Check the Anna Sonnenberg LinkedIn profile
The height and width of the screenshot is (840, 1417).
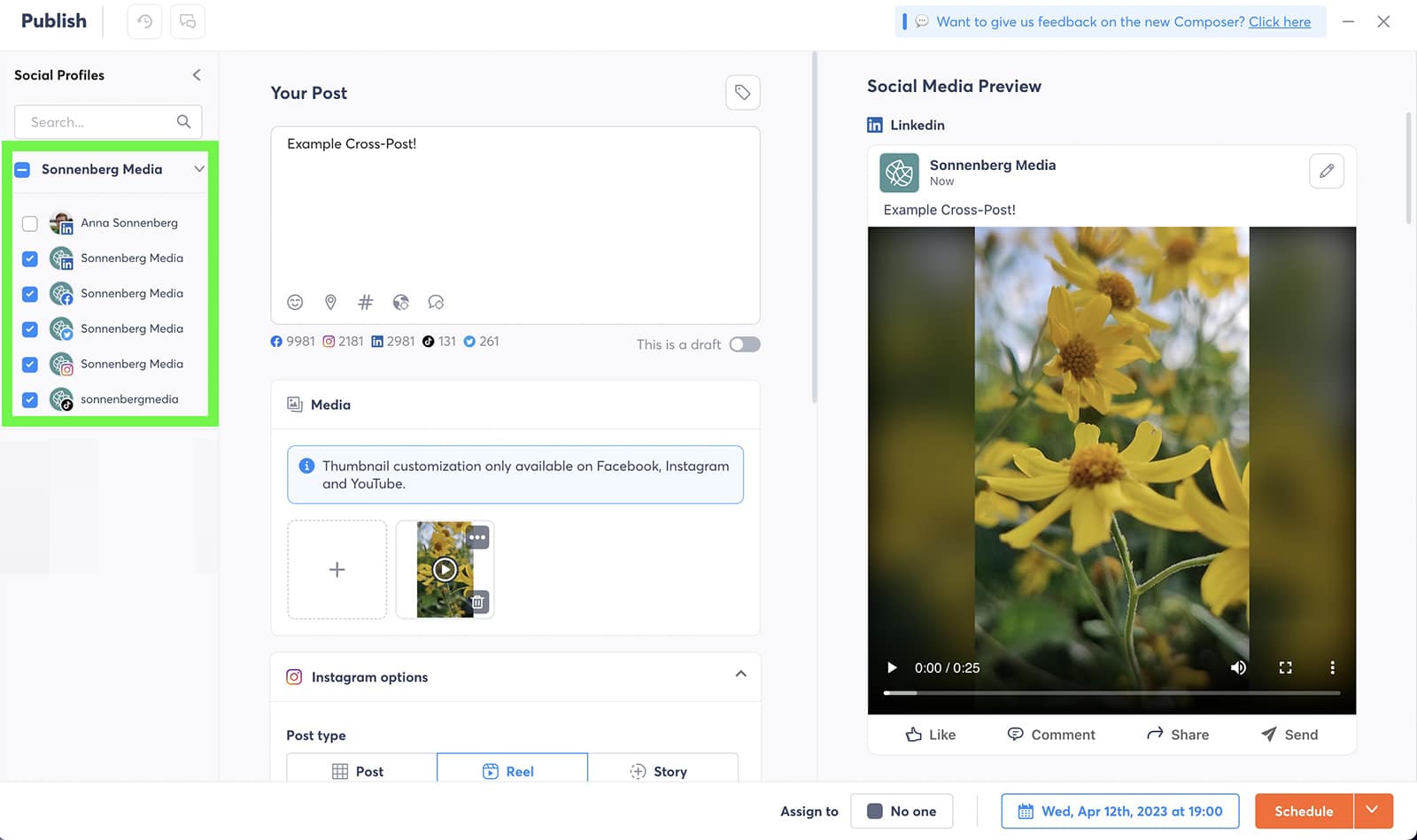click(30, 223)
